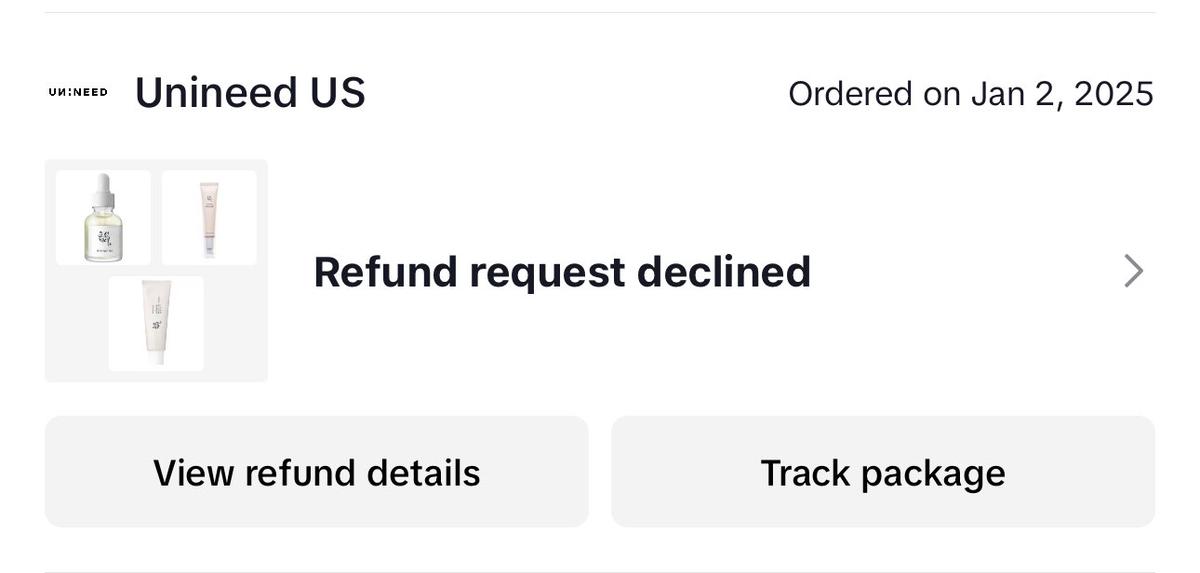Open the slim pink eye cream tube picture
This screenshot has height=573, width=1200.
pos(209,217)
